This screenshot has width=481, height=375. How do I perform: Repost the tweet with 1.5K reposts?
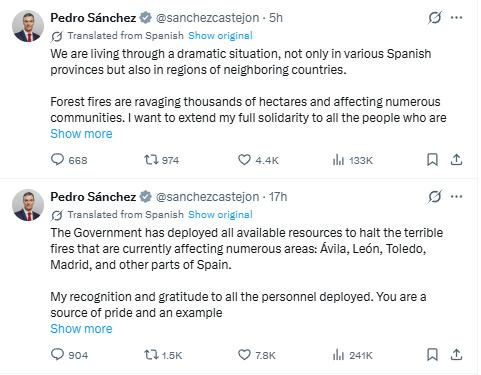(151, 355)
